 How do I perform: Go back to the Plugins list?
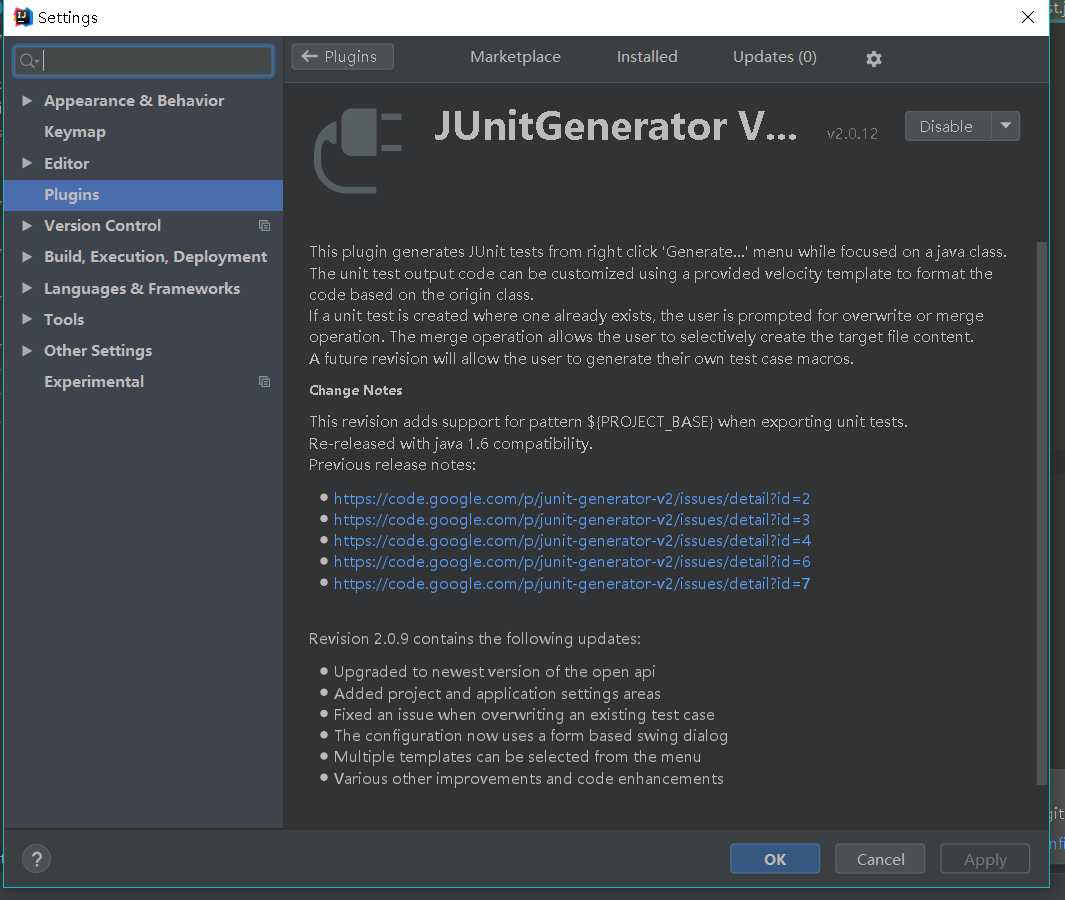click(x=342, y=56)
